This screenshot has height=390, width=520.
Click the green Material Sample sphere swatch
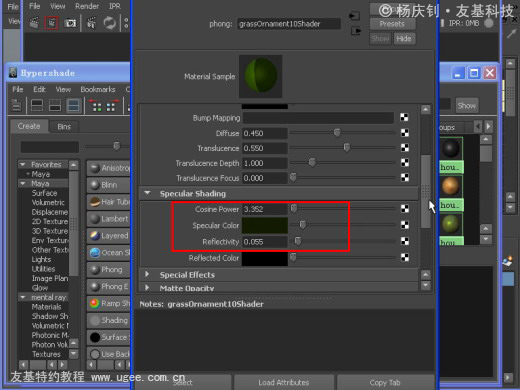(261, 76)
